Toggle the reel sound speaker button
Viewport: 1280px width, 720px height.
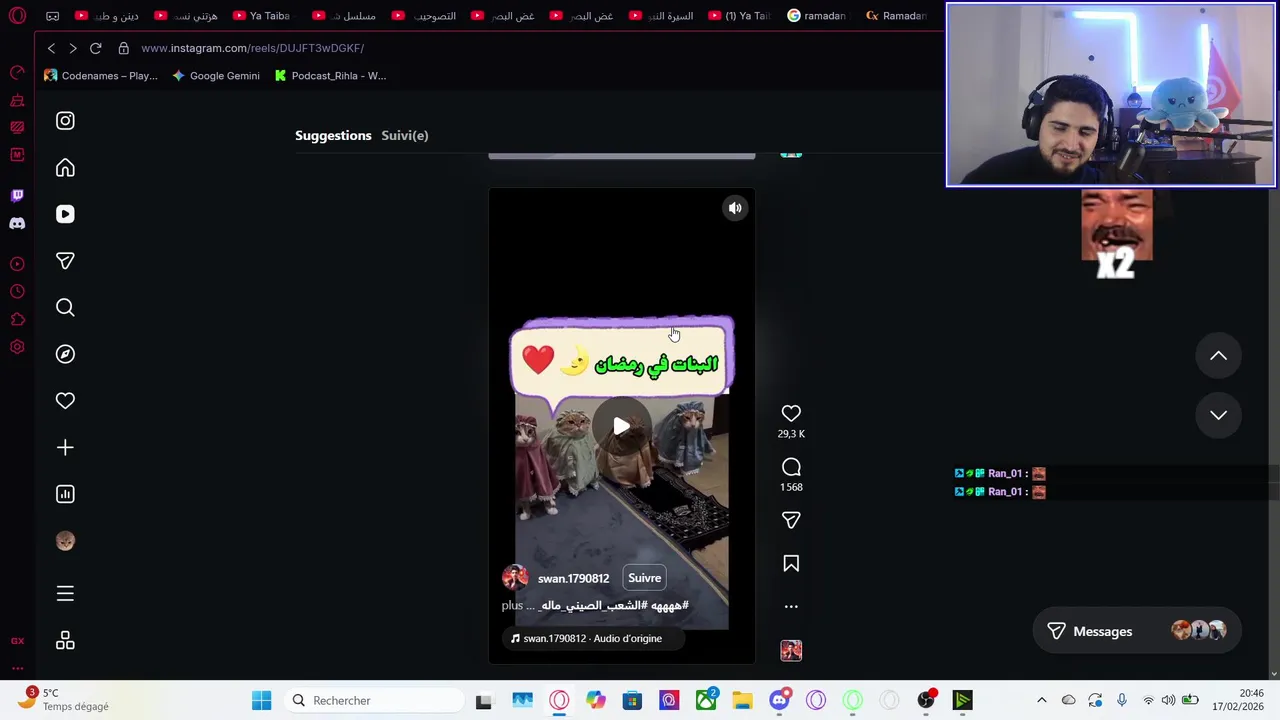click(735, 208)
